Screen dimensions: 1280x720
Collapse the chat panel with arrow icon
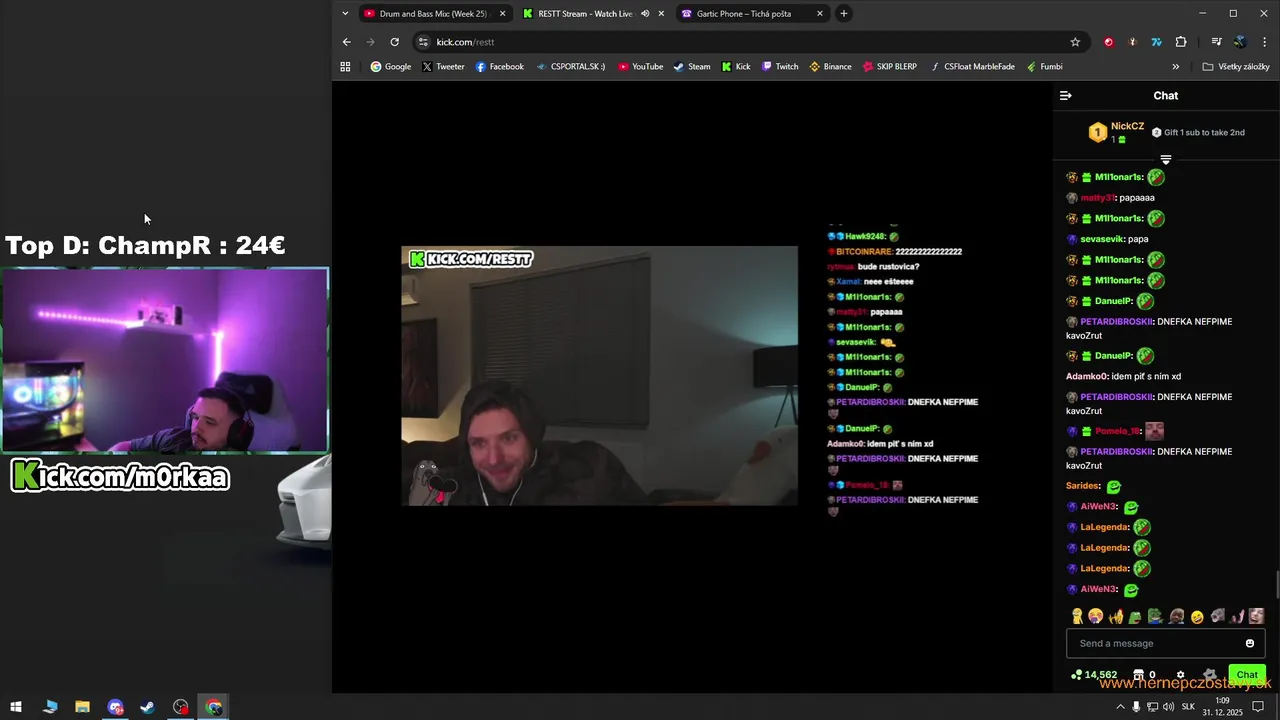(1066, 96)
